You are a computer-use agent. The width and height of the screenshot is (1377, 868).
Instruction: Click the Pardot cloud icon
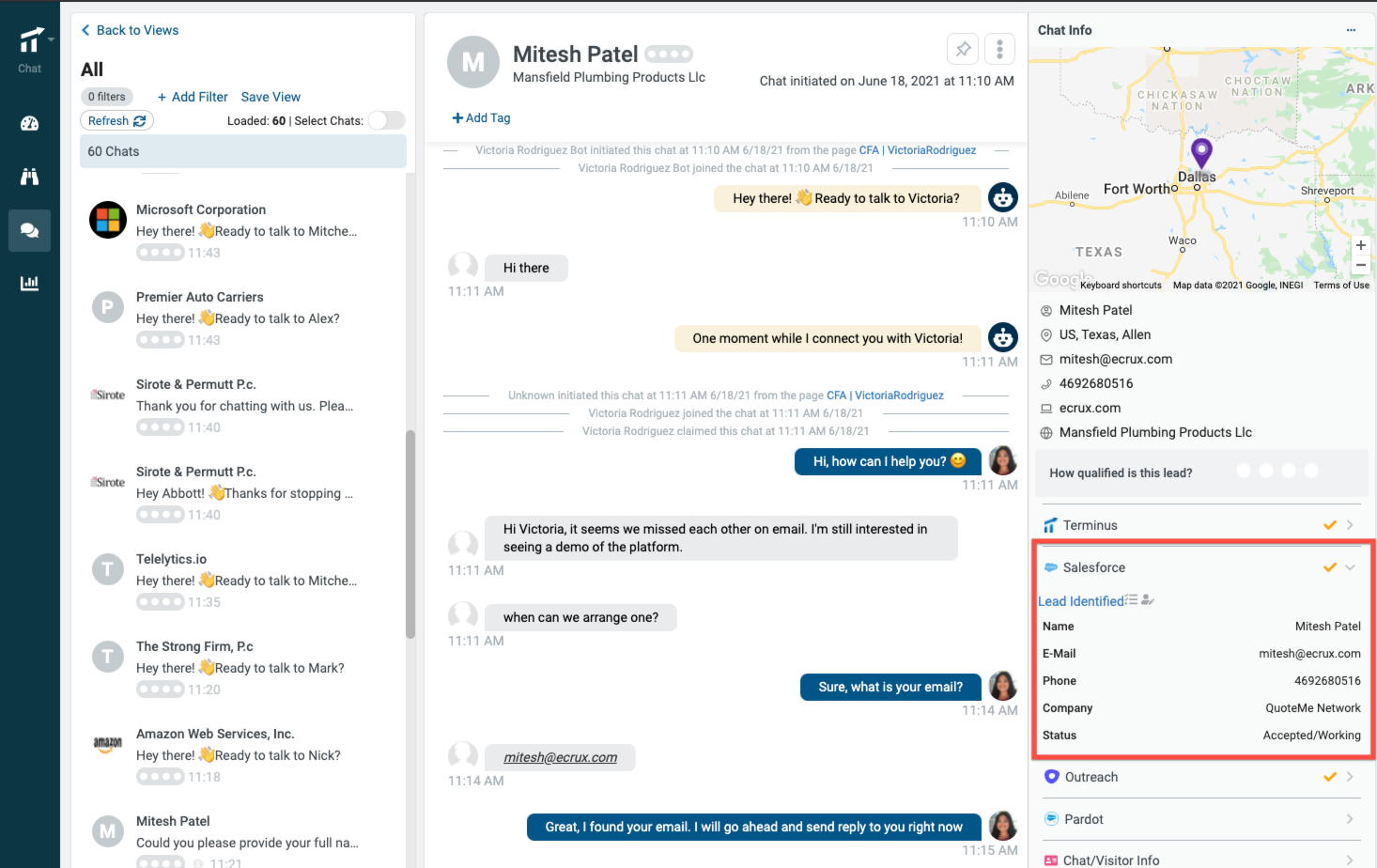click(1052, 819)
